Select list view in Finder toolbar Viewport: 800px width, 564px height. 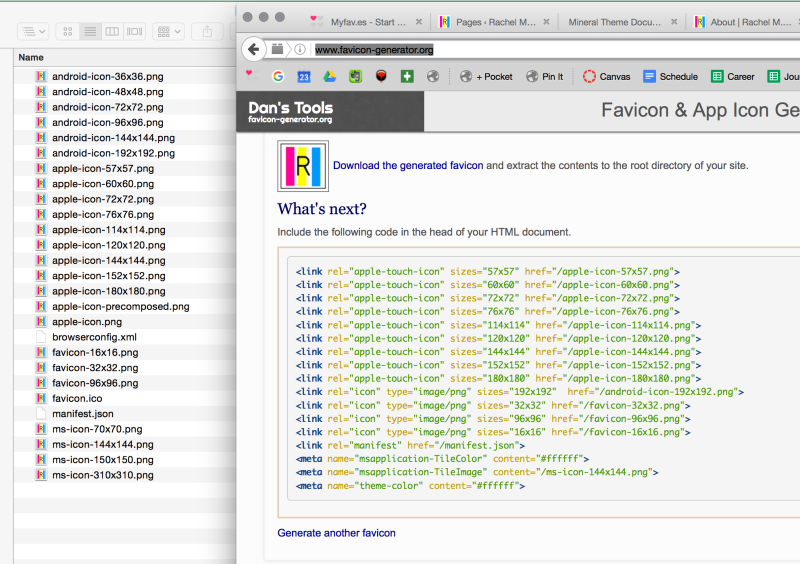90,32
